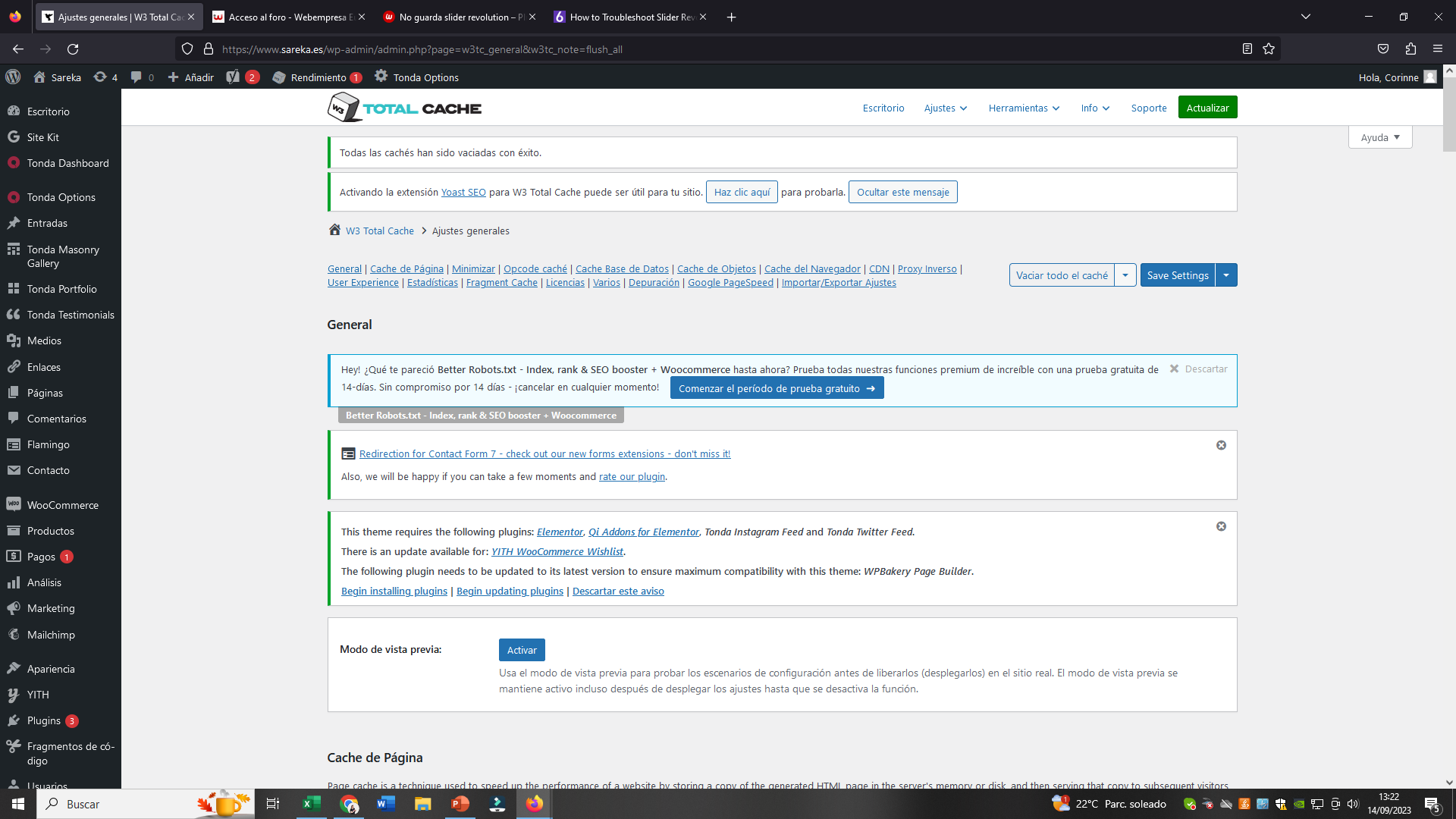Image resolution: width=1456 pixels, height=819 pixels.
Task: Jump to CDN section link
Action: 879,268
